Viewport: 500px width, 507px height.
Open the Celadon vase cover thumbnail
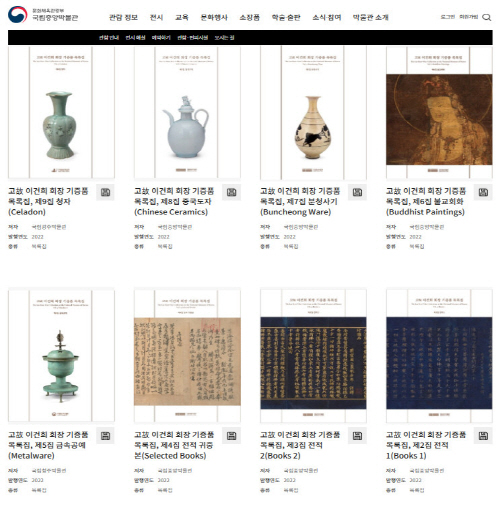pos(61,113)
